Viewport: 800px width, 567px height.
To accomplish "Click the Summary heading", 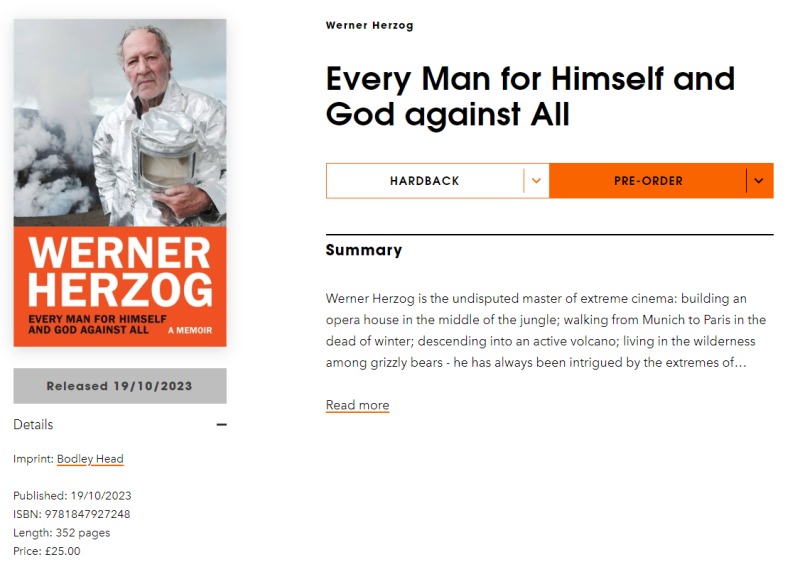I will coord(364,250).
